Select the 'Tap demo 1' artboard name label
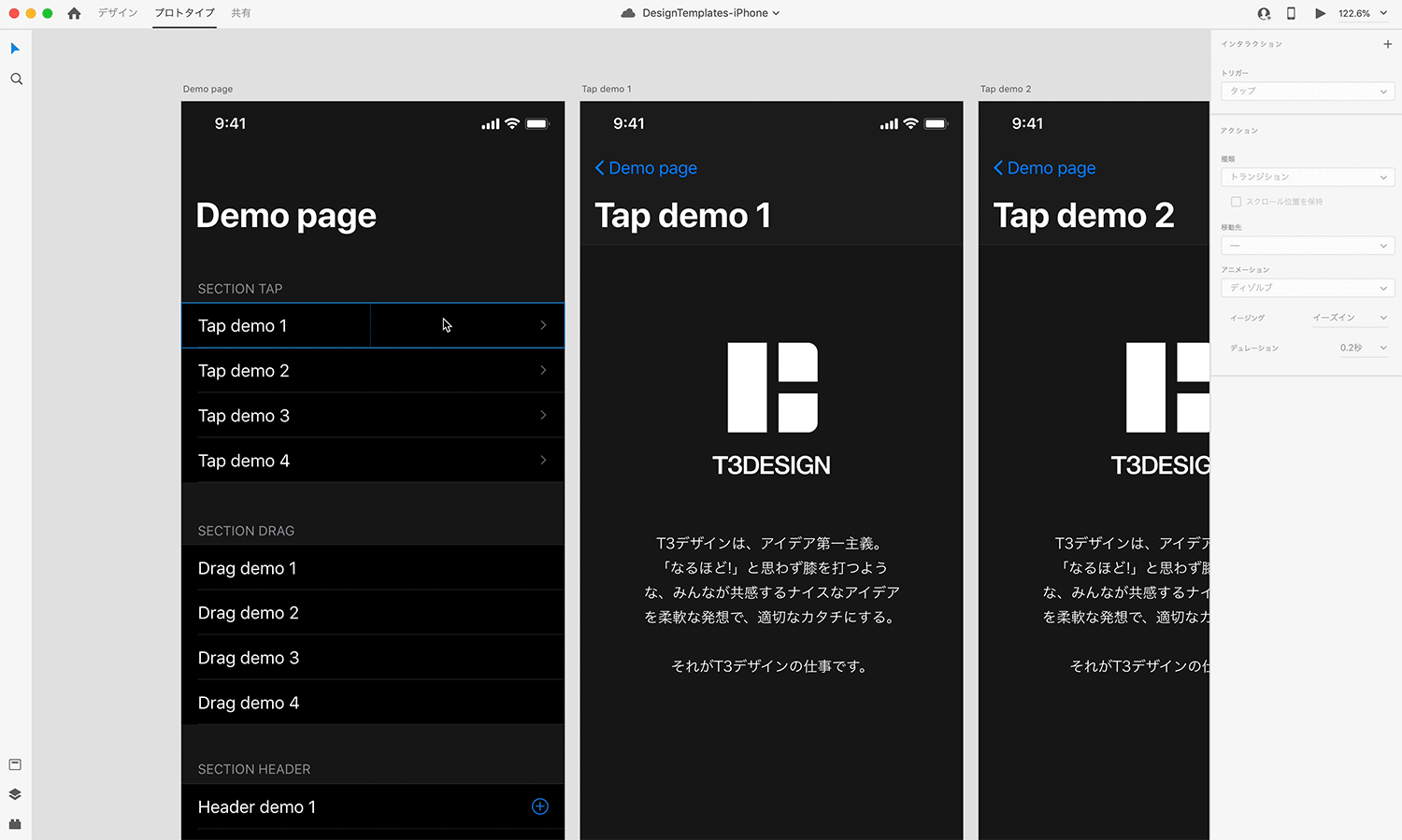The image size is (1402, 840). pos(607,89)
